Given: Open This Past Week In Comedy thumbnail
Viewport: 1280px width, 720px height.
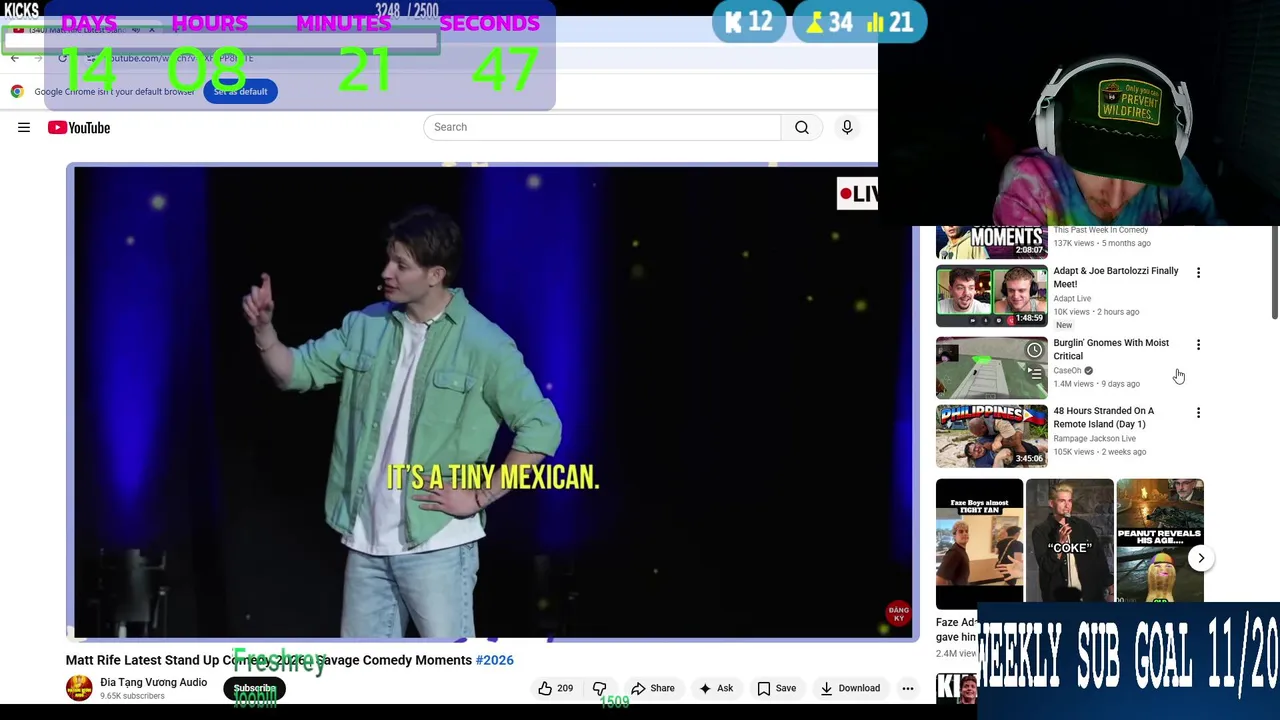Looking at the screenshot, I should [991, 242].
